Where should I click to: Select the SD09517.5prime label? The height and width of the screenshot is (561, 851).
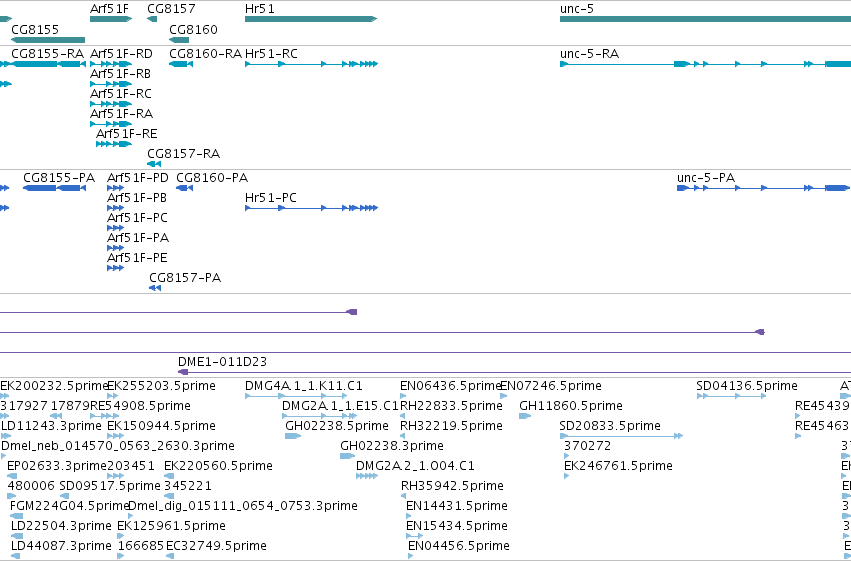coord(110,486)
